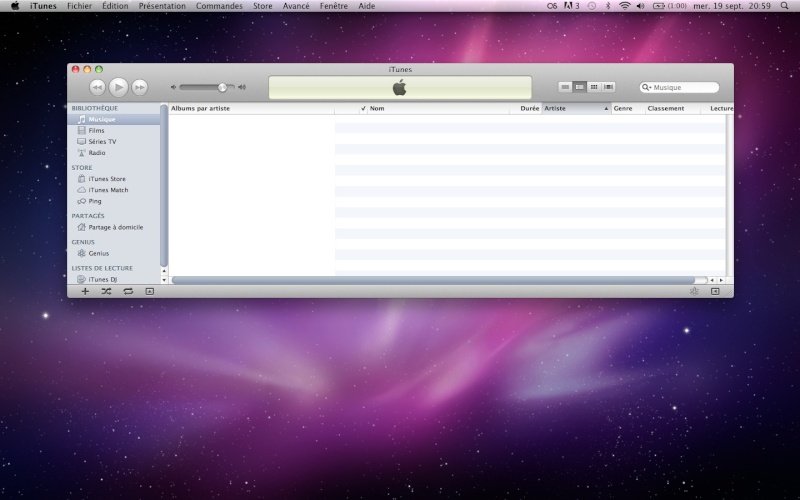Switch to Cover Flow view
Image resolution: width=800 pixels, height=500 pixels.
pyautogui.click(x=608, y=87)
